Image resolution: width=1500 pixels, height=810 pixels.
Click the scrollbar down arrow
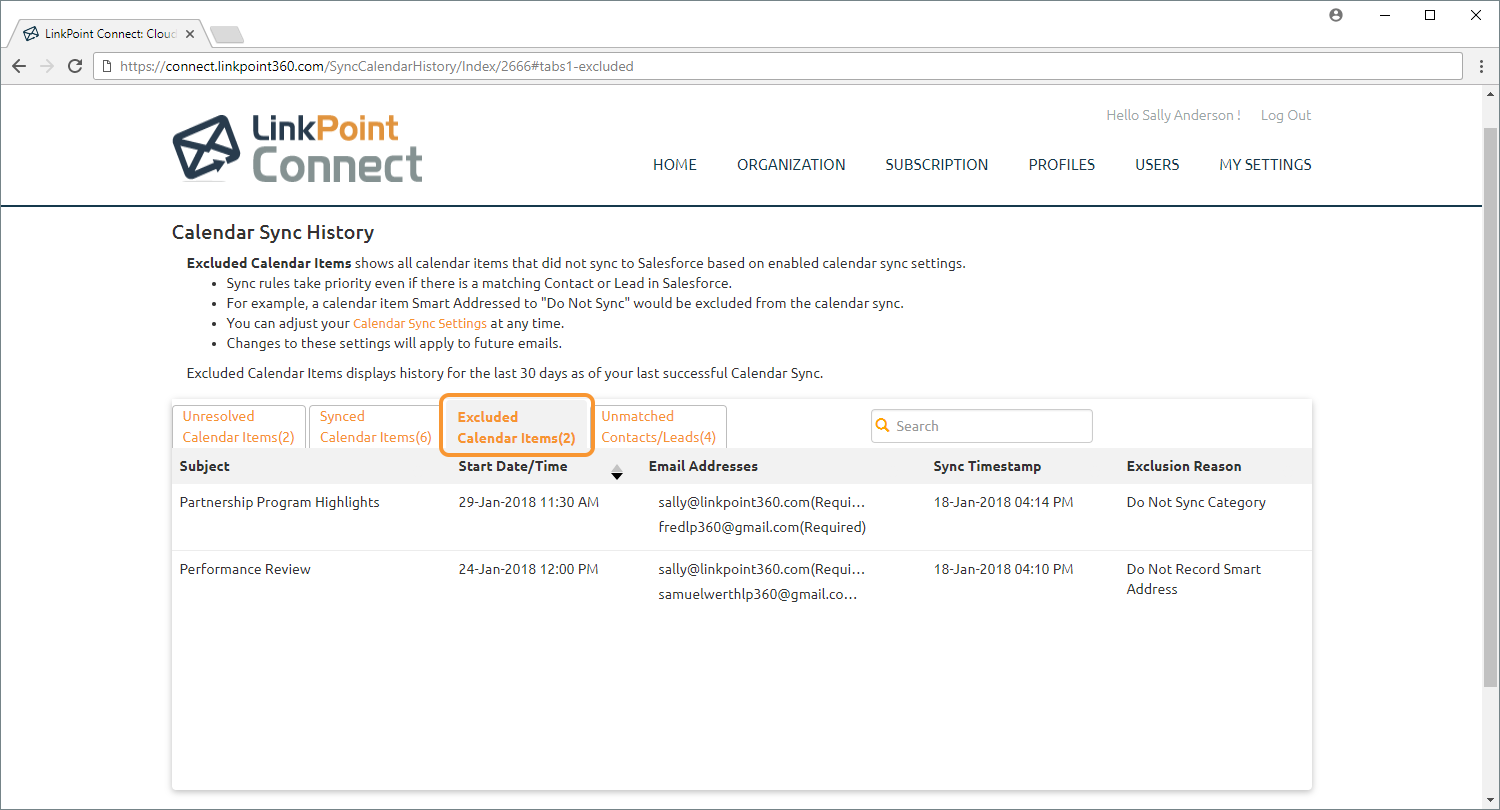(x=1490, y=801)
